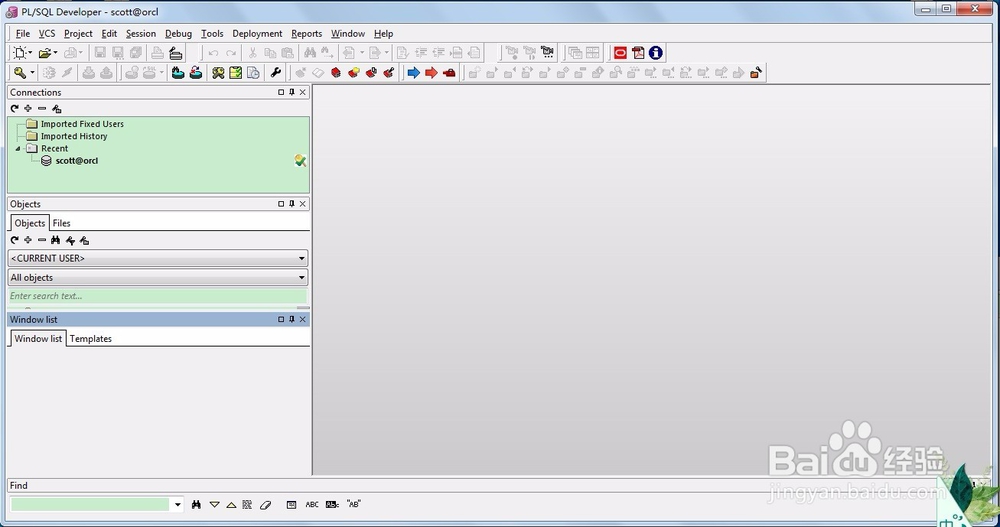
Task: Toggle the "AB" option in Find bar
Action: click(x=354, y=504)
